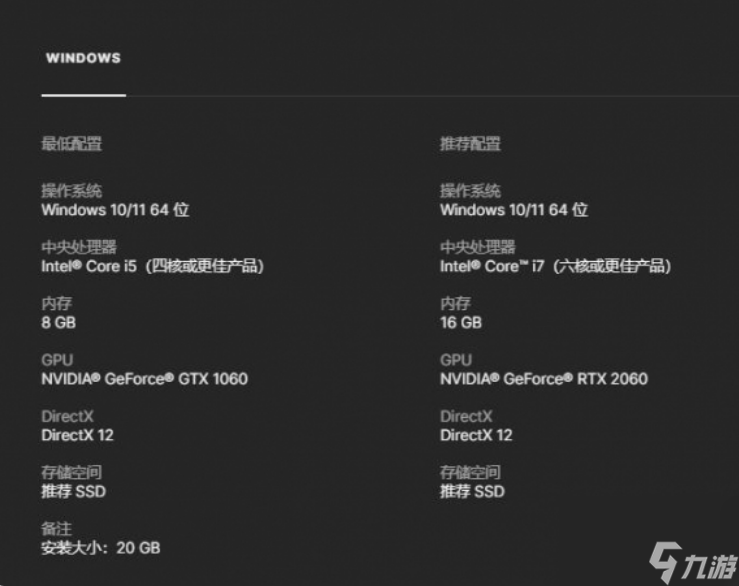This screenshot has width=739, height=586.
Task: Select 推荐 SSD value under 最低配置
Action: click(x=74, y=491)
